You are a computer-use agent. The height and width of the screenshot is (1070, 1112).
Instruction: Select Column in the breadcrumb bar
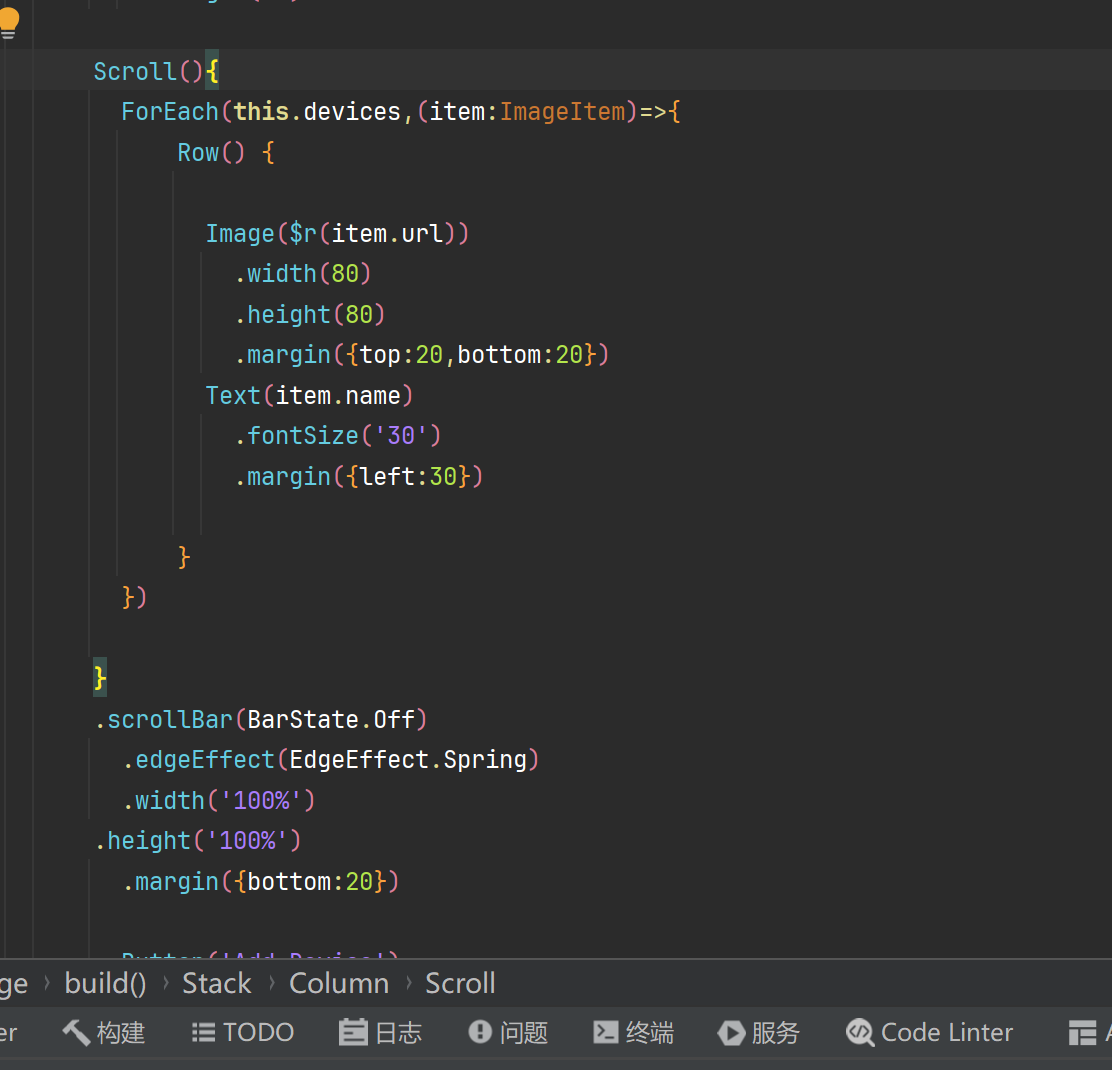(x=339, y=983)
